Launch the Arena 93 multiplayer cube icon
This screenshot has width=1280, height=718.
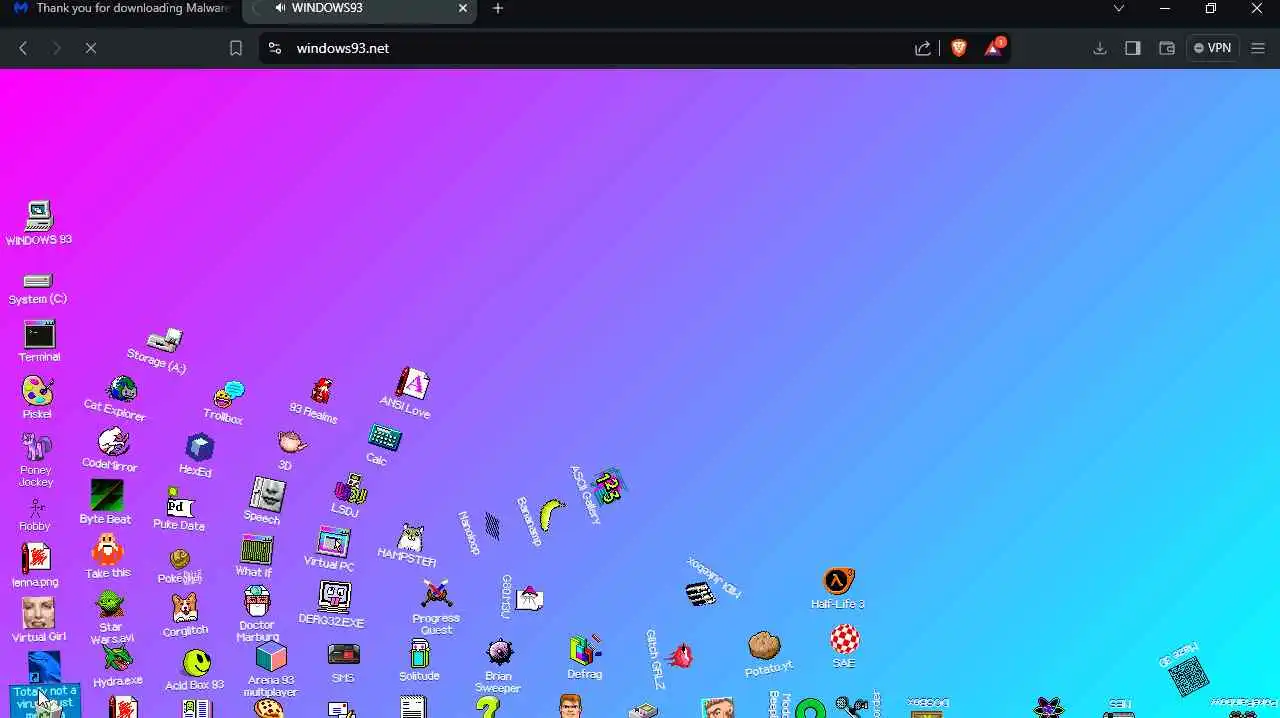tap(271, 657)
